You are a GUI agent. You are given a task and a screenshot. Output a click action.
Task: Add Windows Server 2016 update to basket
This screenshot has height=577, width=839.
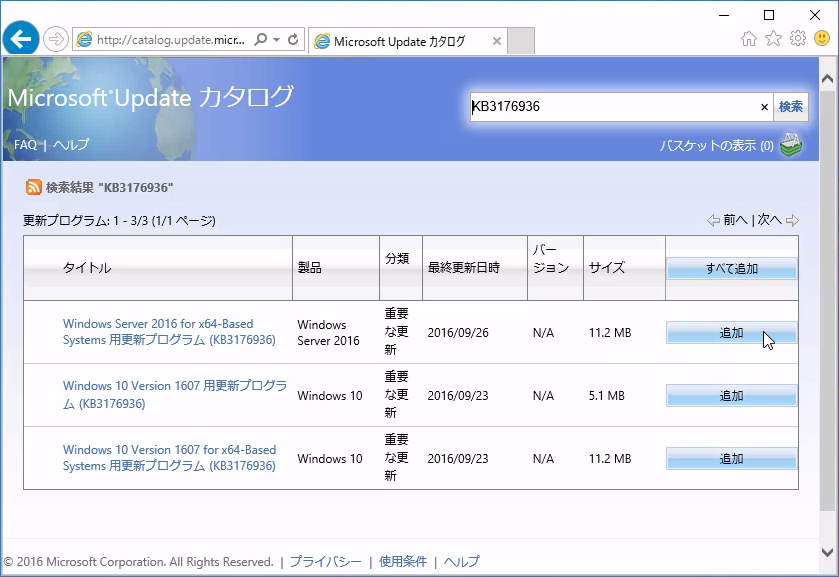(731, 332)
